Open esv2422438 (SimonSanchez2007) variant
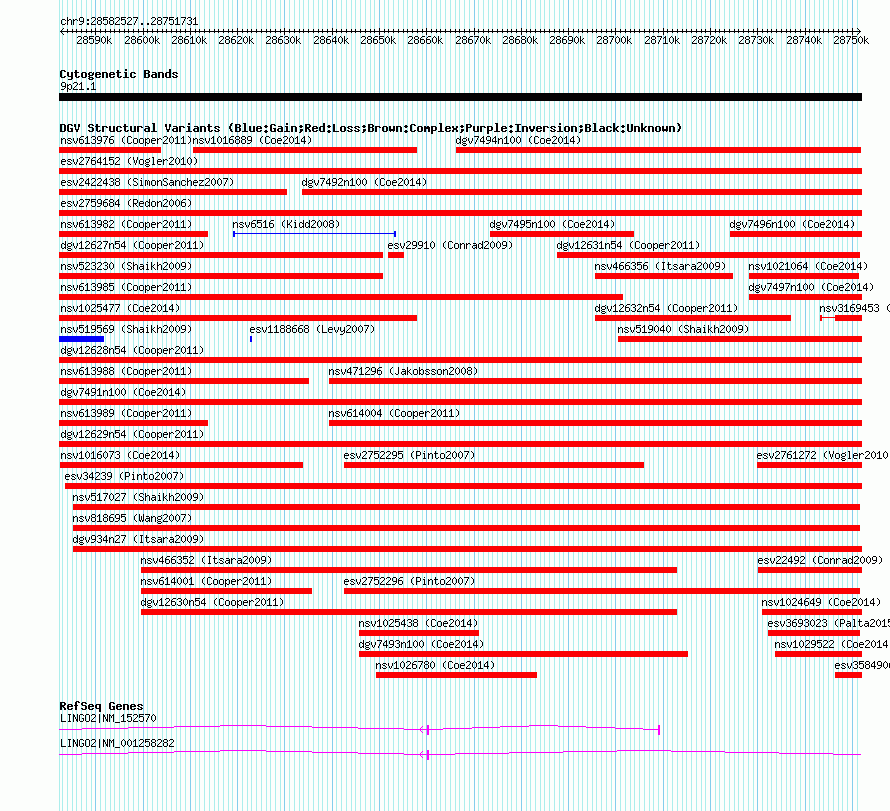Screen dimensions: 890x811 coord(173,192)
